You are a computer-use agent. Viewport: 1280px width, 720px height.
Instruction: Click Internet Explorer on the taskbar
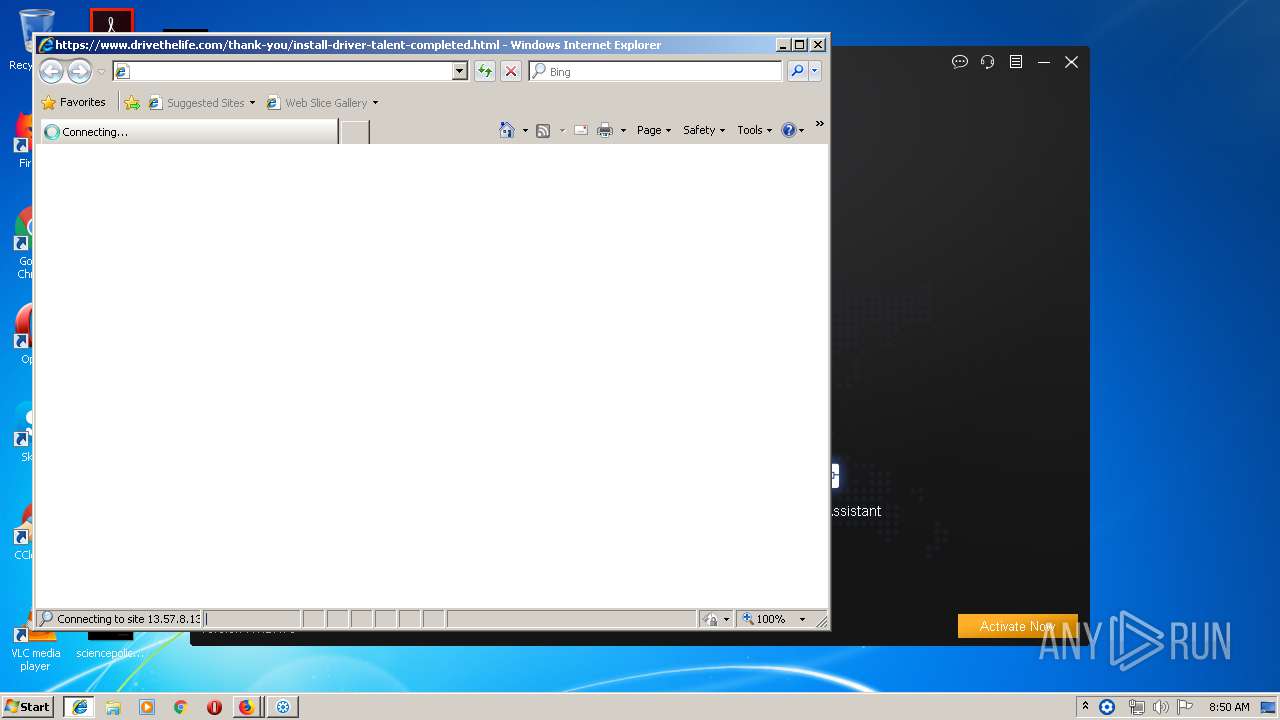(79, 706)
